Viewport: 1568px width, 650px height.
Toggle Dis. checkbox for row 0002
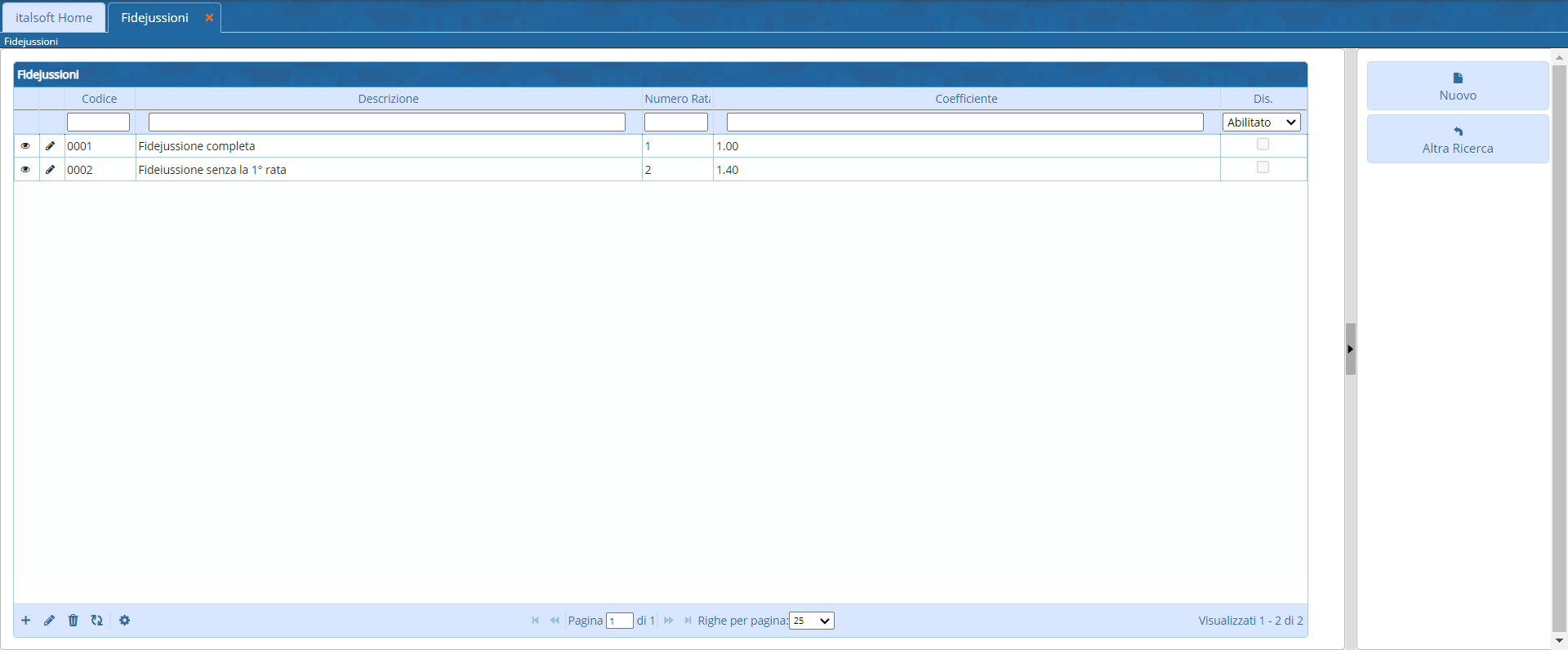(x=1263, y=167)
